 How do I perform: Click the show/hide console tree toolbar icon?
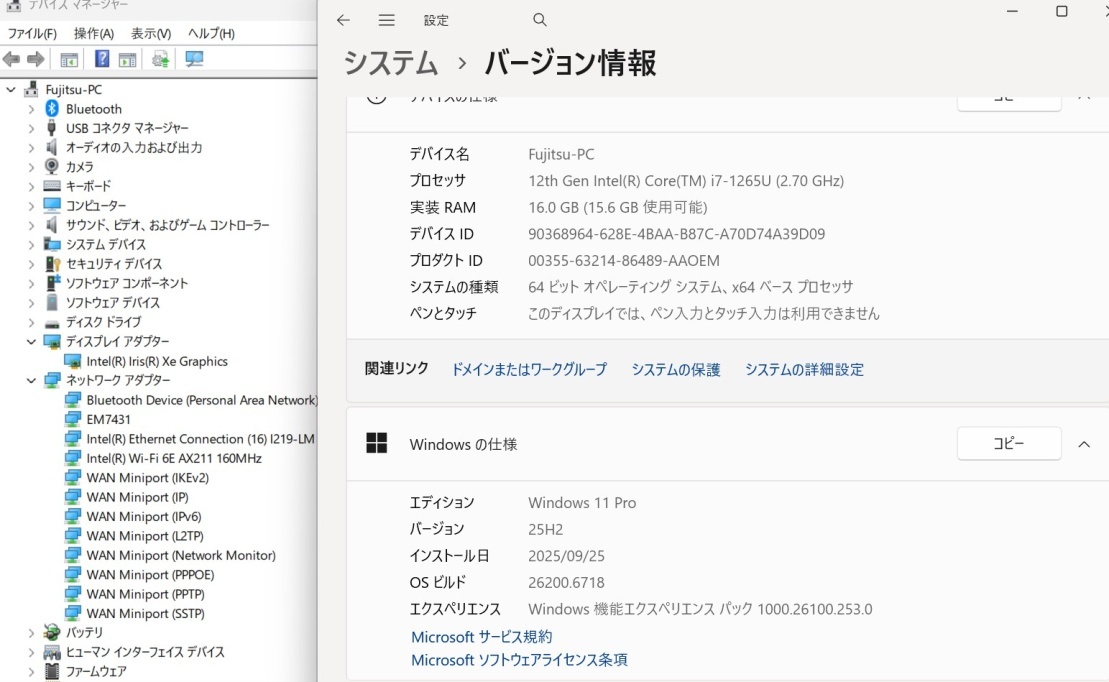tap(69, 59)
